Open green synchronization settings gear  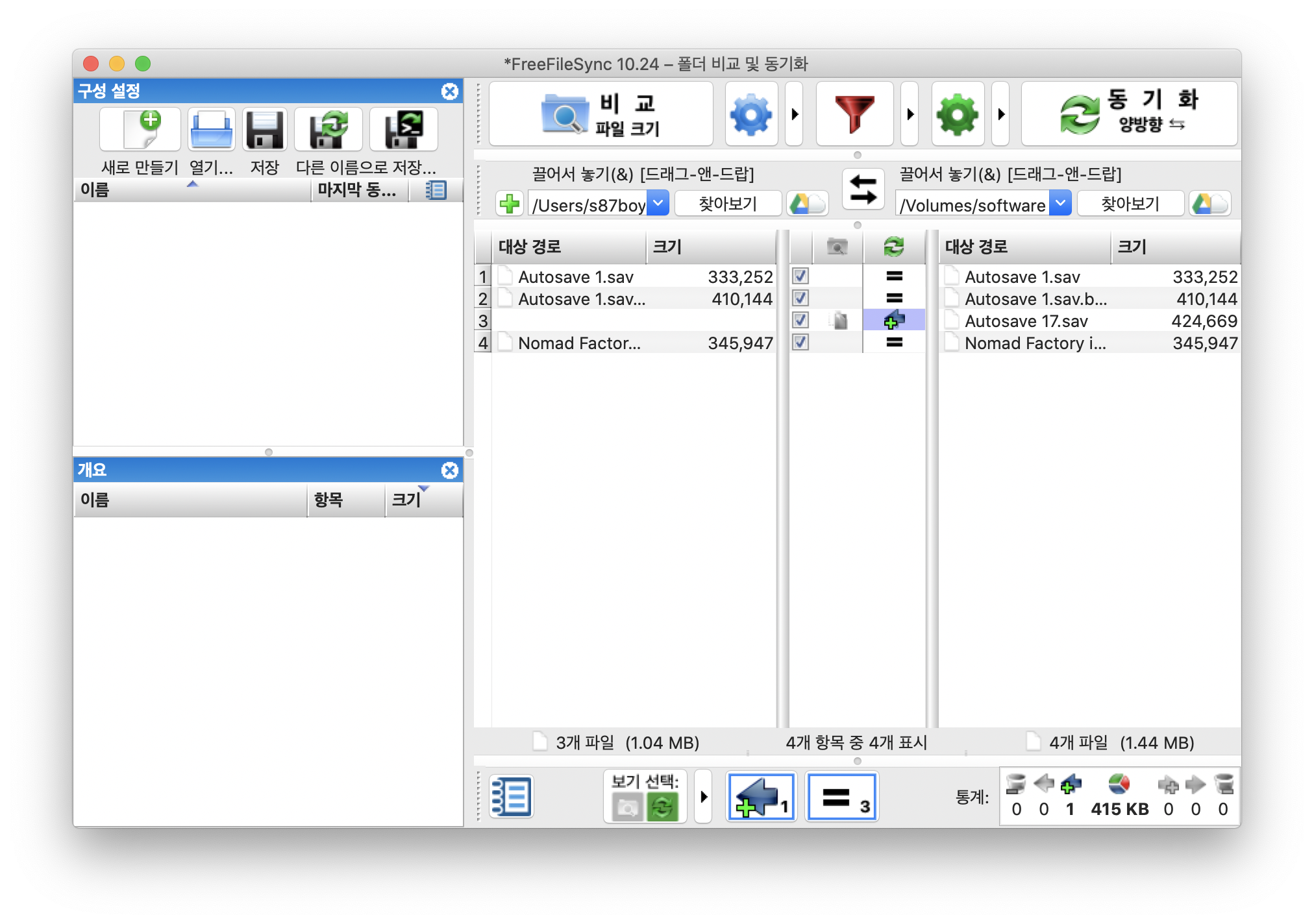coord(958,114)
